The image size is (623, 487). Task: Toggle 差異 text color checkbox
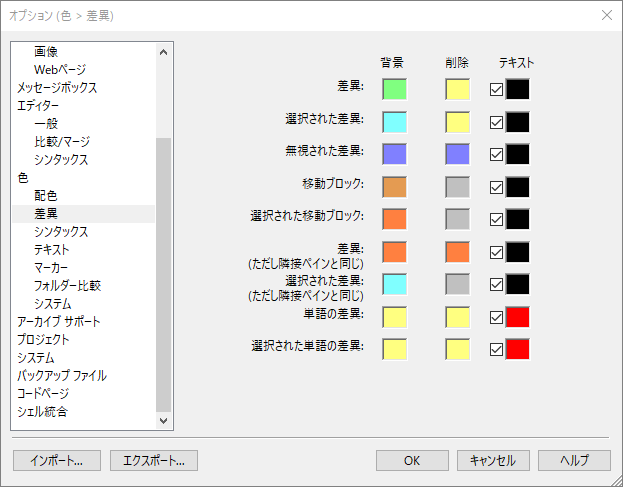[496, 90]
